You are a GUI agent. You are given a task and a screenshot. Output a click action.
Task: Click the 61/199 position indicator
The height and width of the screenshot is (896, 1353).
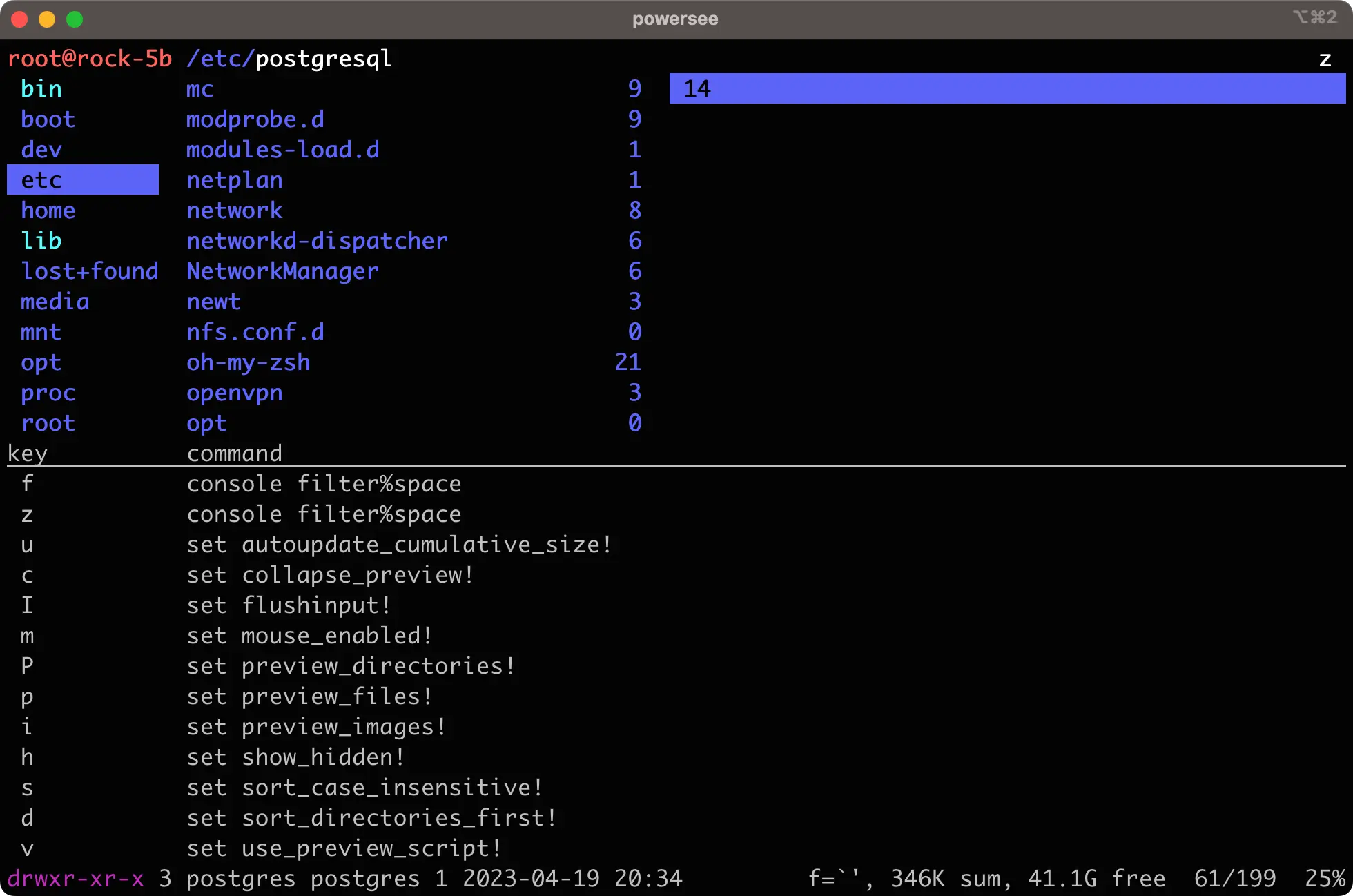coord(1235,879)
